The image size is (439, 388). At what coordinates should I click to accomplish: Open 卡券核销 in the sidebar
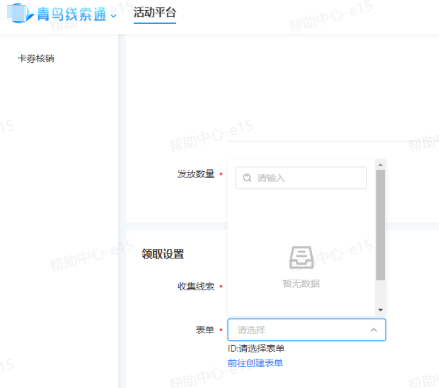click(36, 58)
